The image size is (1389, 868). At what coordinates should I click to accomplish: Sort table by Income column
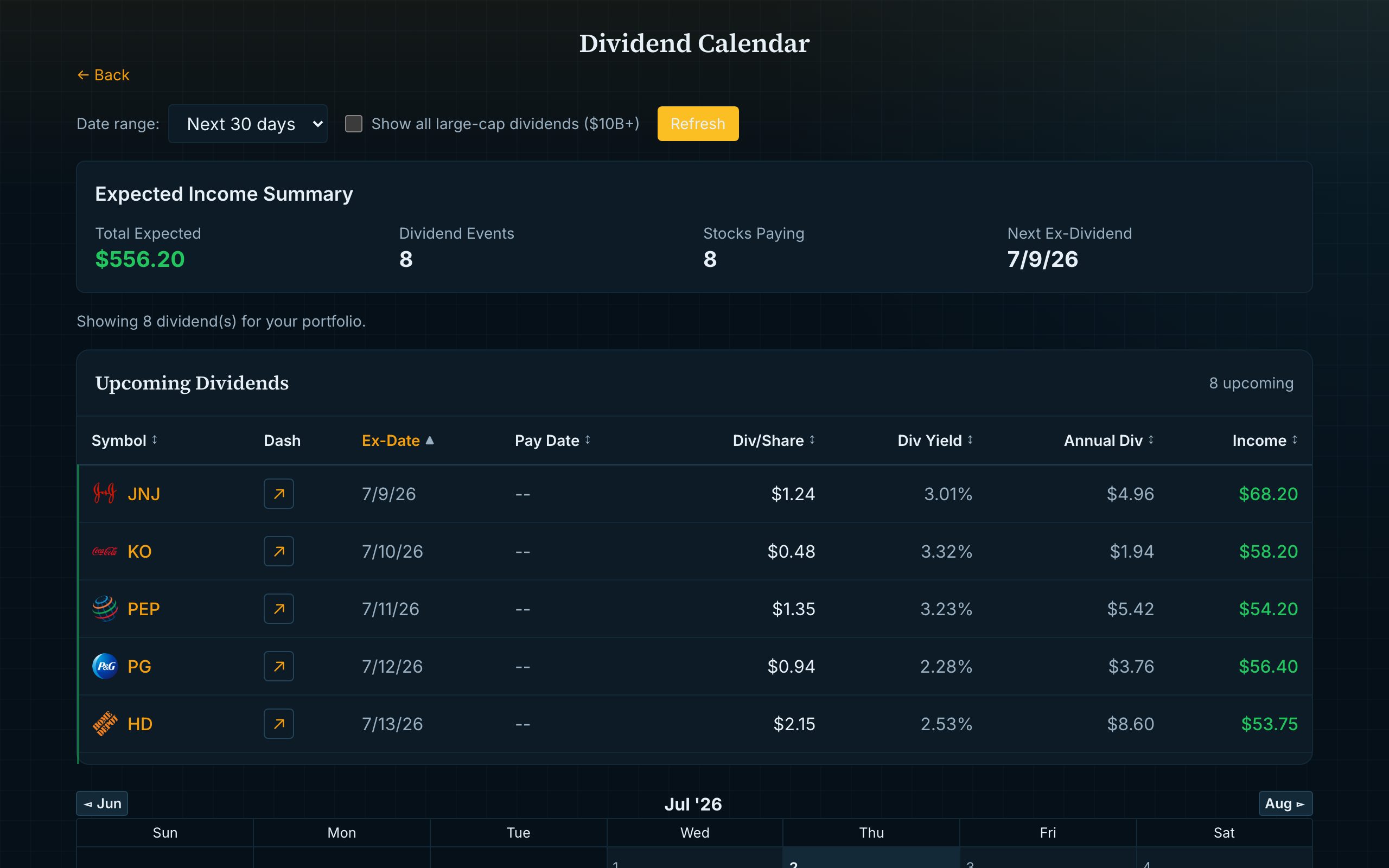[1265, 441]
